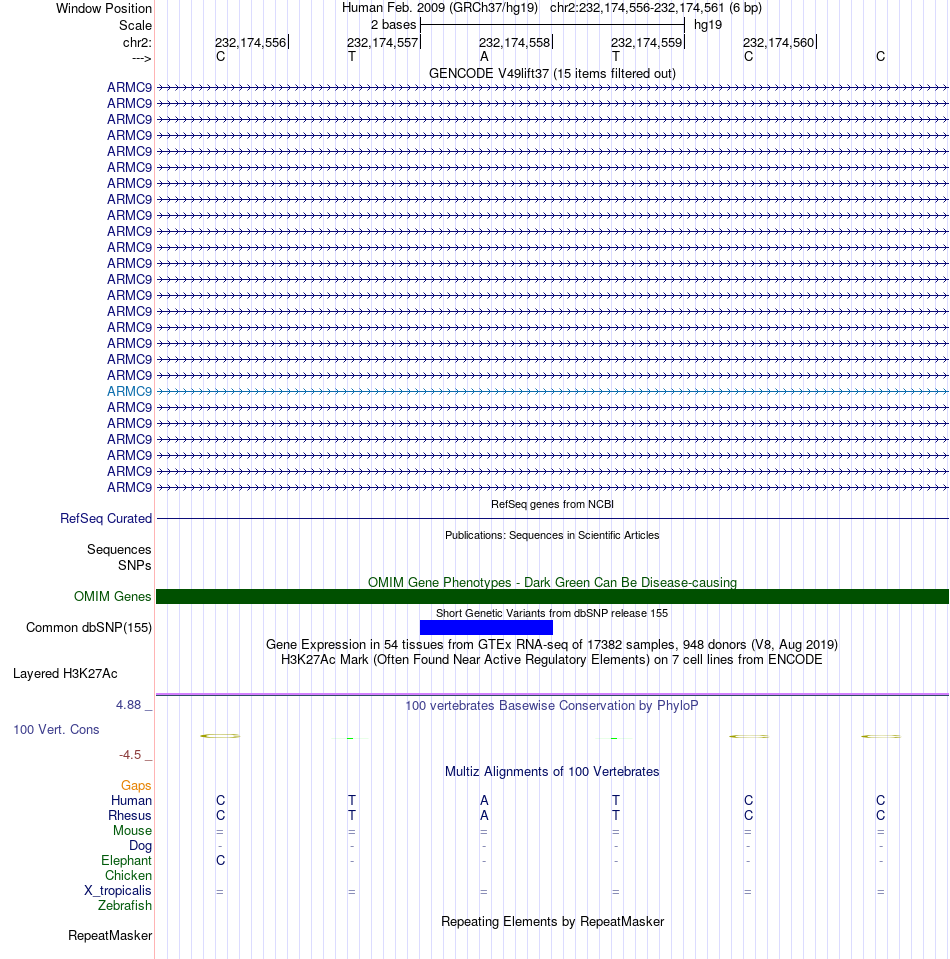Select the Human alignment row label
The image size is (950, 959).
pos(132,801)
